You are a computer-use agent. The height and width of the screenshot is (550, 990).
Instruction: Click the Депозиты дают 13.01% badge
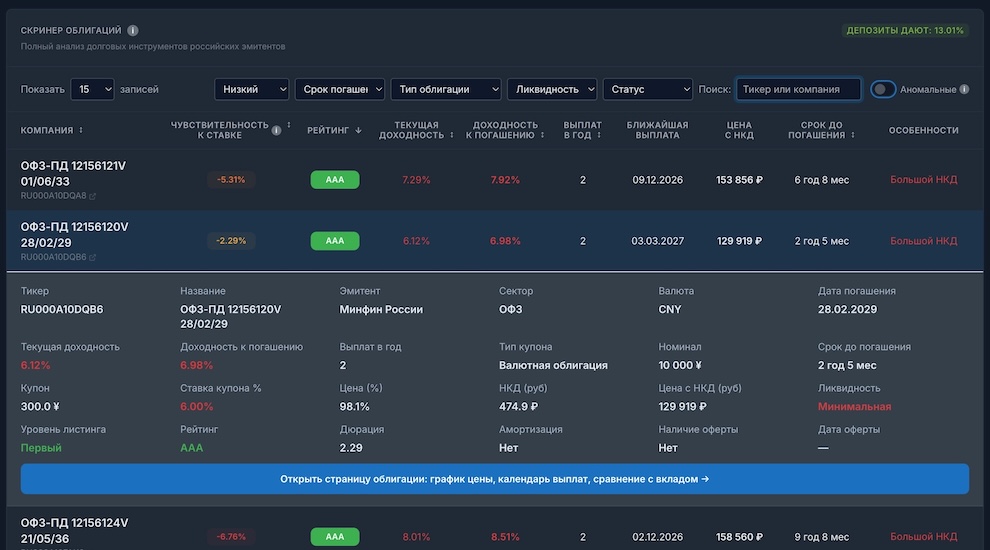click(x=905, y=30)
